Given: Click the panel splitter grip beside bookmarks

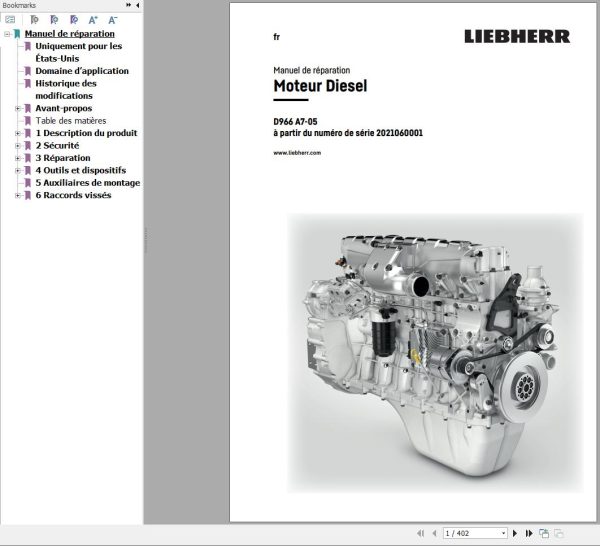Looking at the screenshot, I should tap(145, 240).
